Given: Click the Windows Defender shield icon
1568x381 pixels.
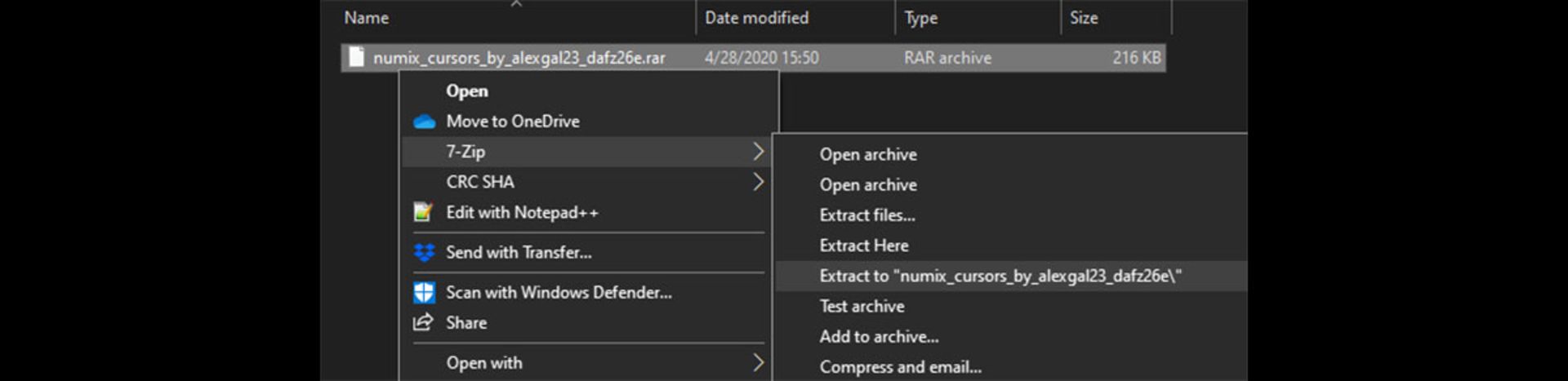Looking at the screenshot, I should tap(424, 292).
